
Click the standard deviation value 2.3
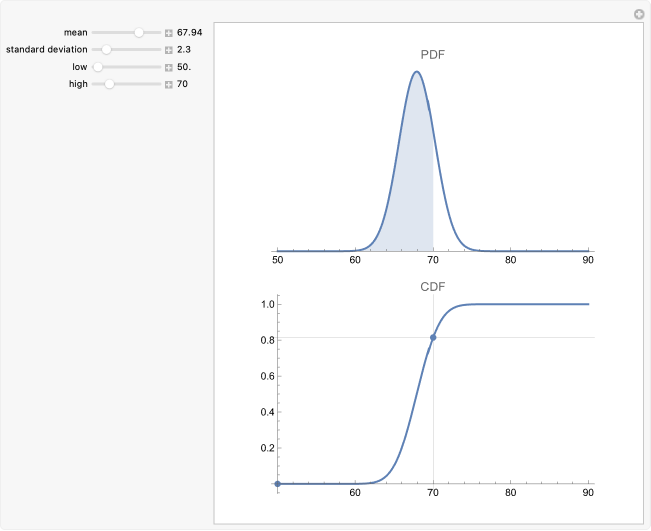tap(184, 50)
